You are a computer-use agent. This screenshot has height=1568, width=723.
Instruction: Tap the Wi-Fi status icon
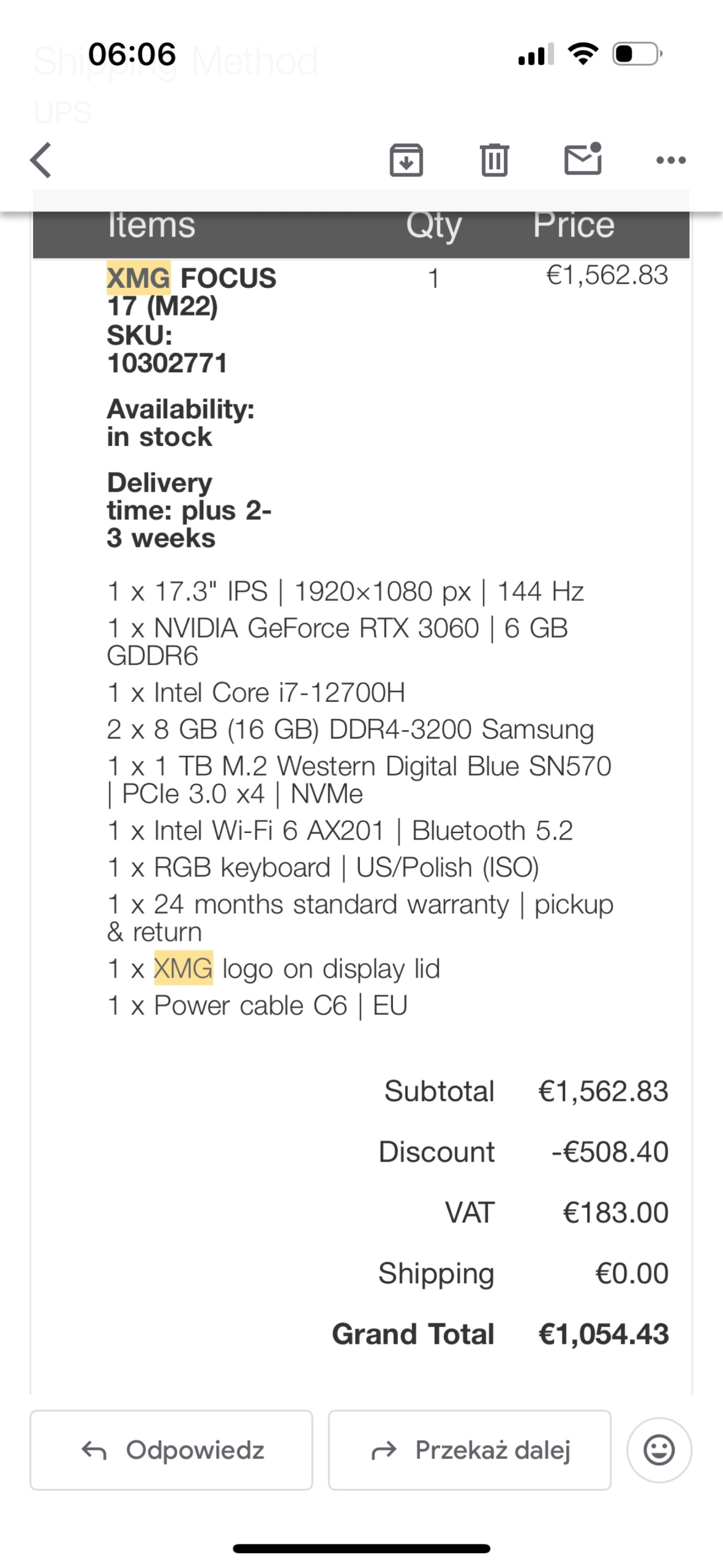point(583,54)
